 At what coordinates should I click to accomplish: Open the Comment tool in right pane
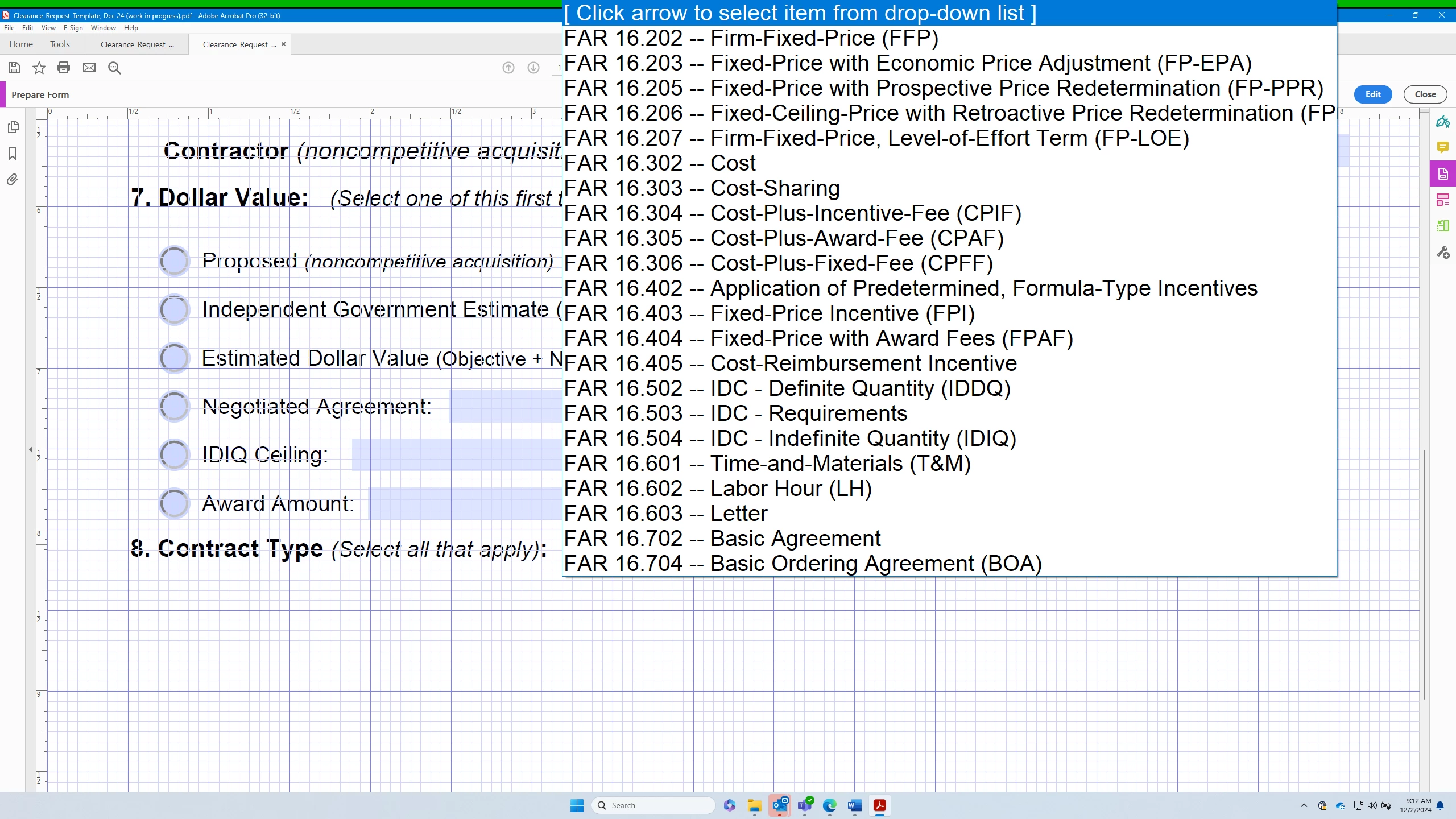[1442, 147]
